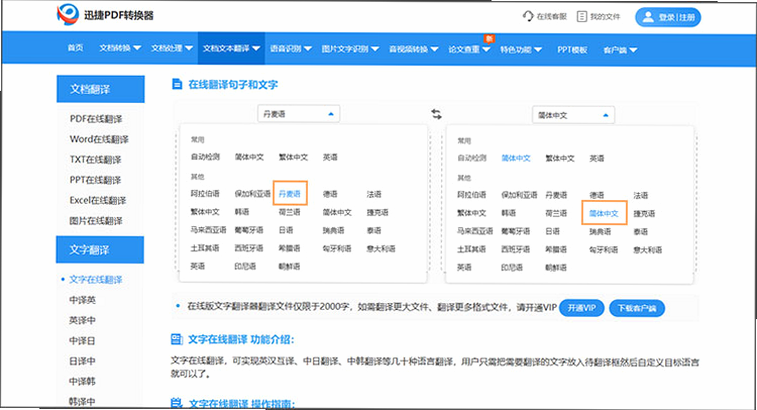The image size is (757, 410).
Task: Choose 法语 in source language panel
Action: coord(374,194)
